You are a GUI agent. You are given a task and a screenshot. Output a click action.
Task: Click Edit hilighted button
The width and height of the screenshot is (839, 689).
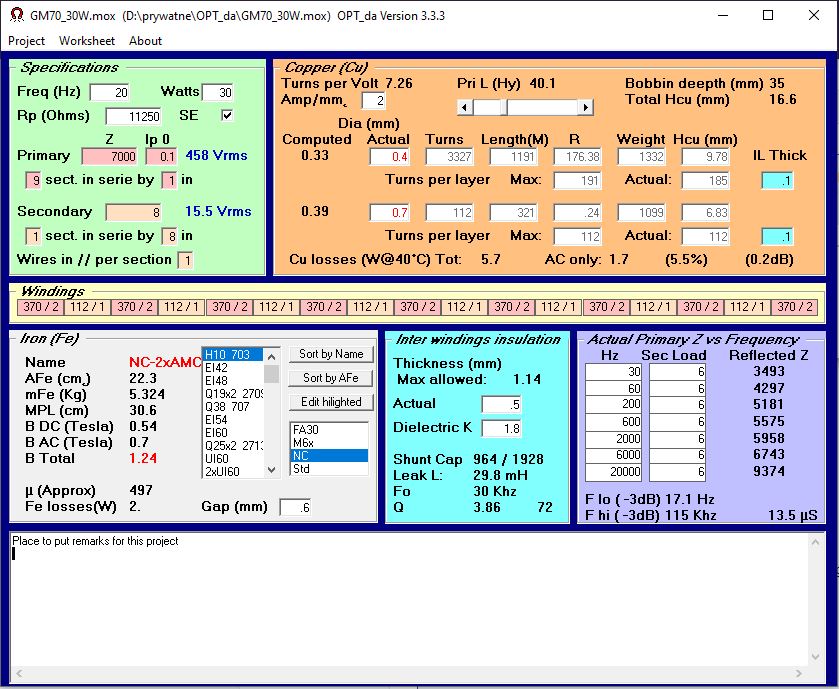pos(331,402)
